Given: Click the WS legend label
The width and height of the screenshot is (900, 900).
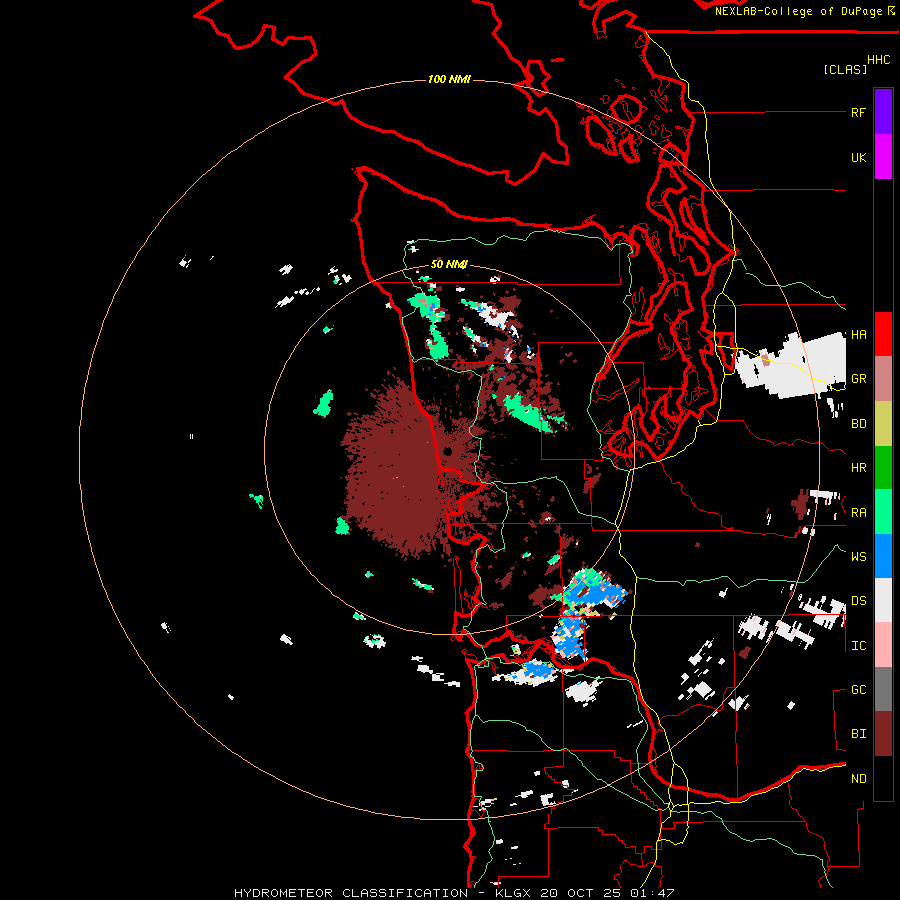Looking at the screenshot, I should (x=858, y=557).
